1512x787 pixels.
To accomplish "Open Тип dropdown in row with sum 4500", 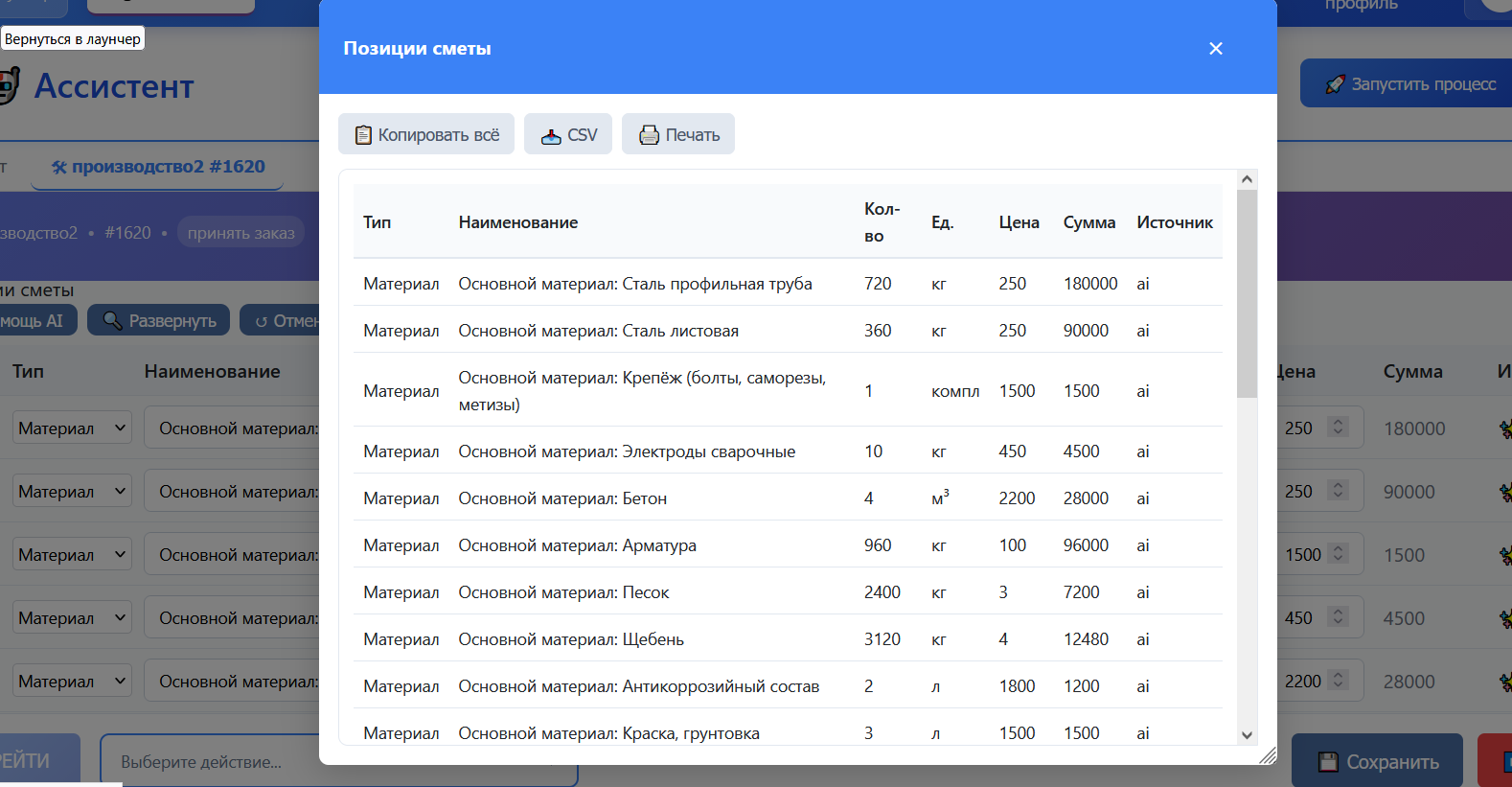I will tap(72, 617).
